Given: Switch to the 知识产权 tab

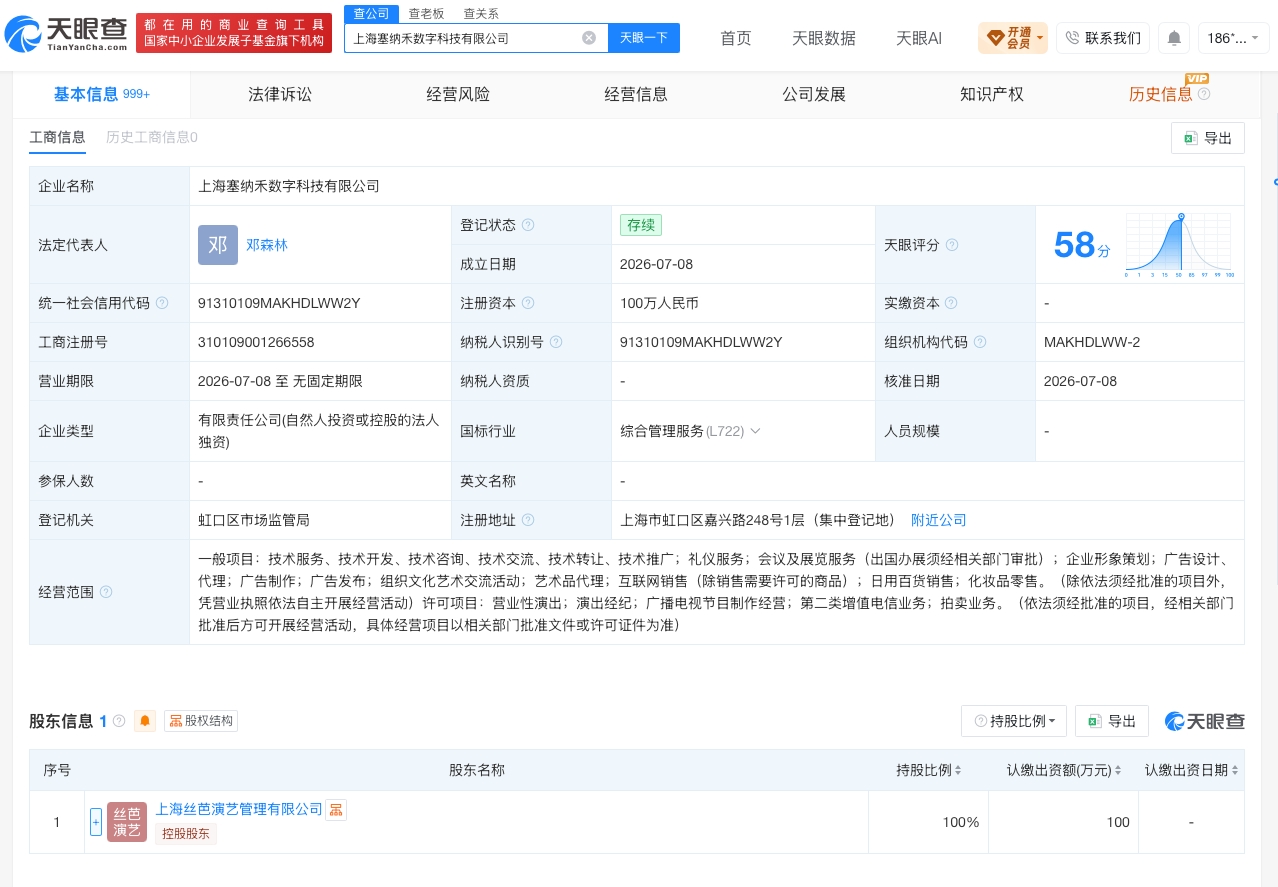Looking at the screenshot, I should click(x=992, y=94).
